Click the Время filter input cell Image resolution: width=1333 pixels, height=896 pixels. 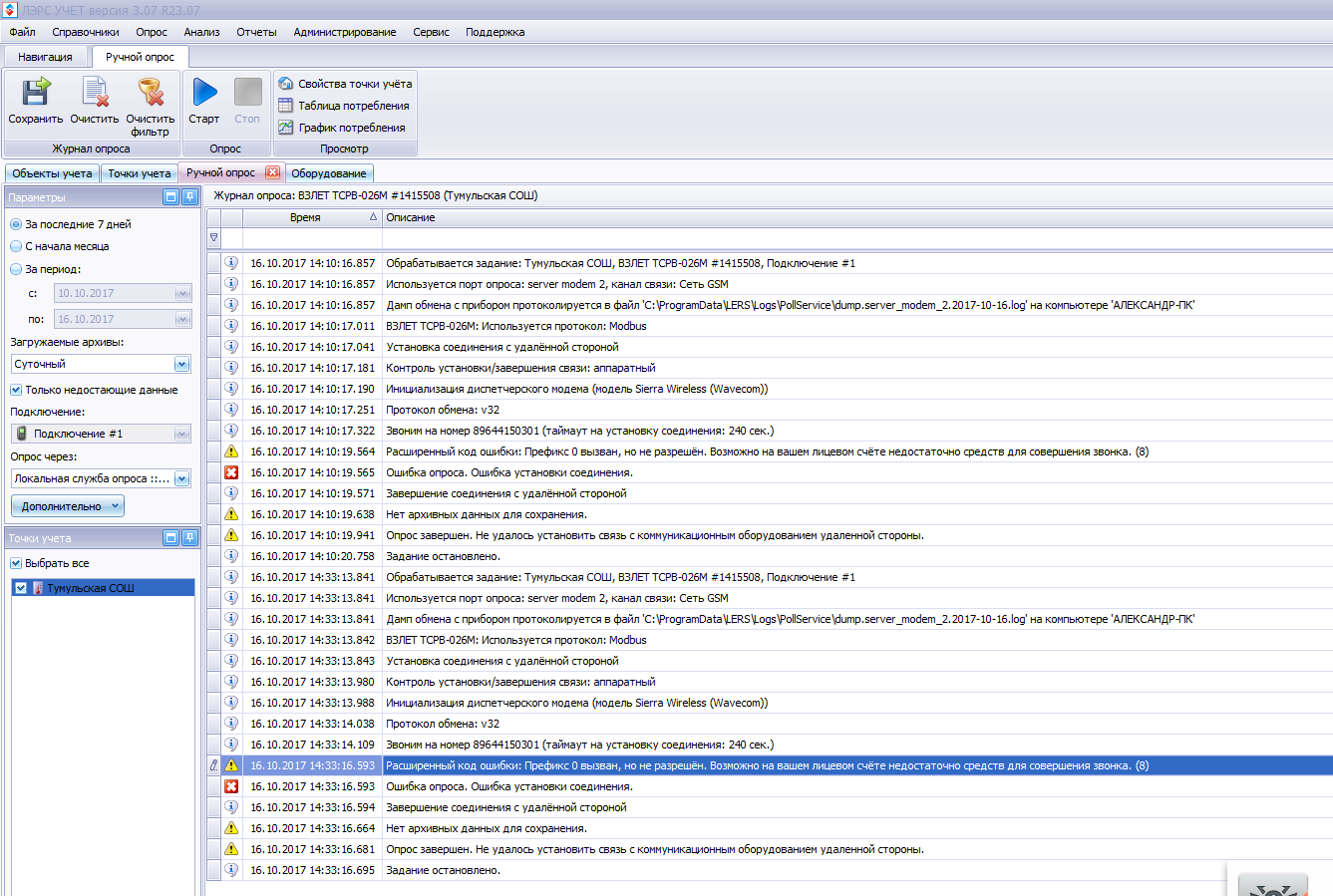312,238
